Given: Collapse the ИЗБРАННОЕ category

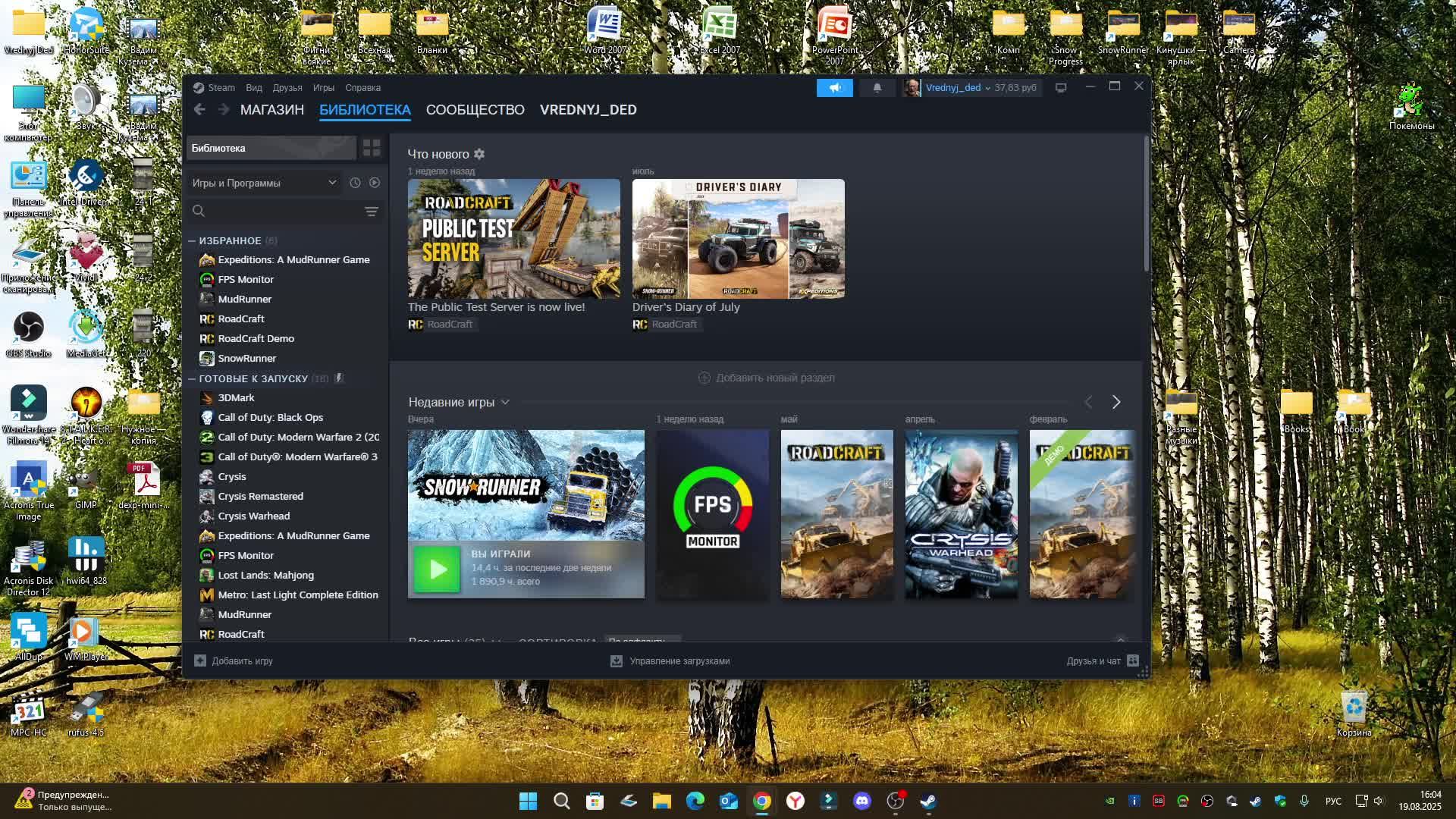Looking at the screenshot, I should [x=192, y=240].
